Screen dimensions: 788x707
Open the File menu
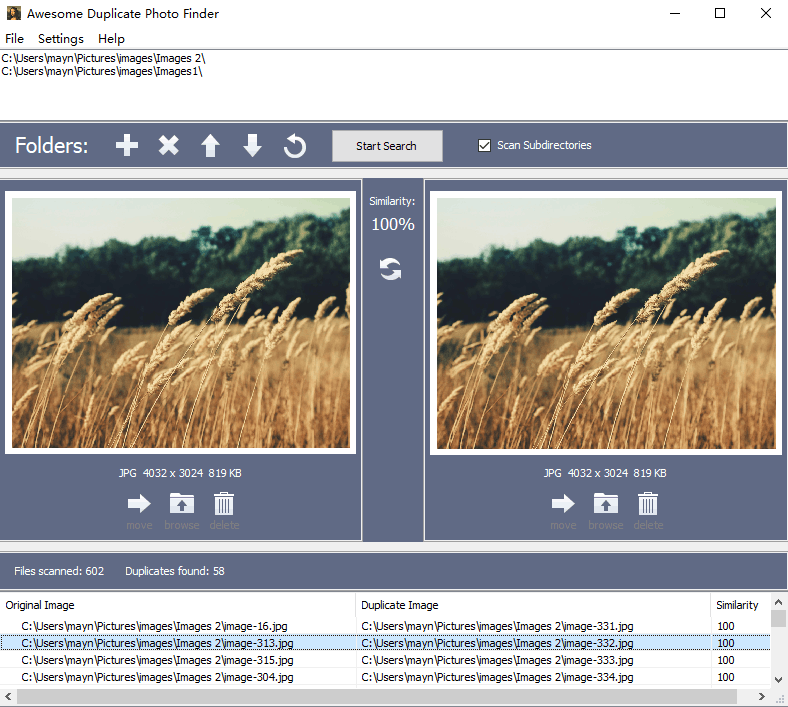tap(15, 39)
